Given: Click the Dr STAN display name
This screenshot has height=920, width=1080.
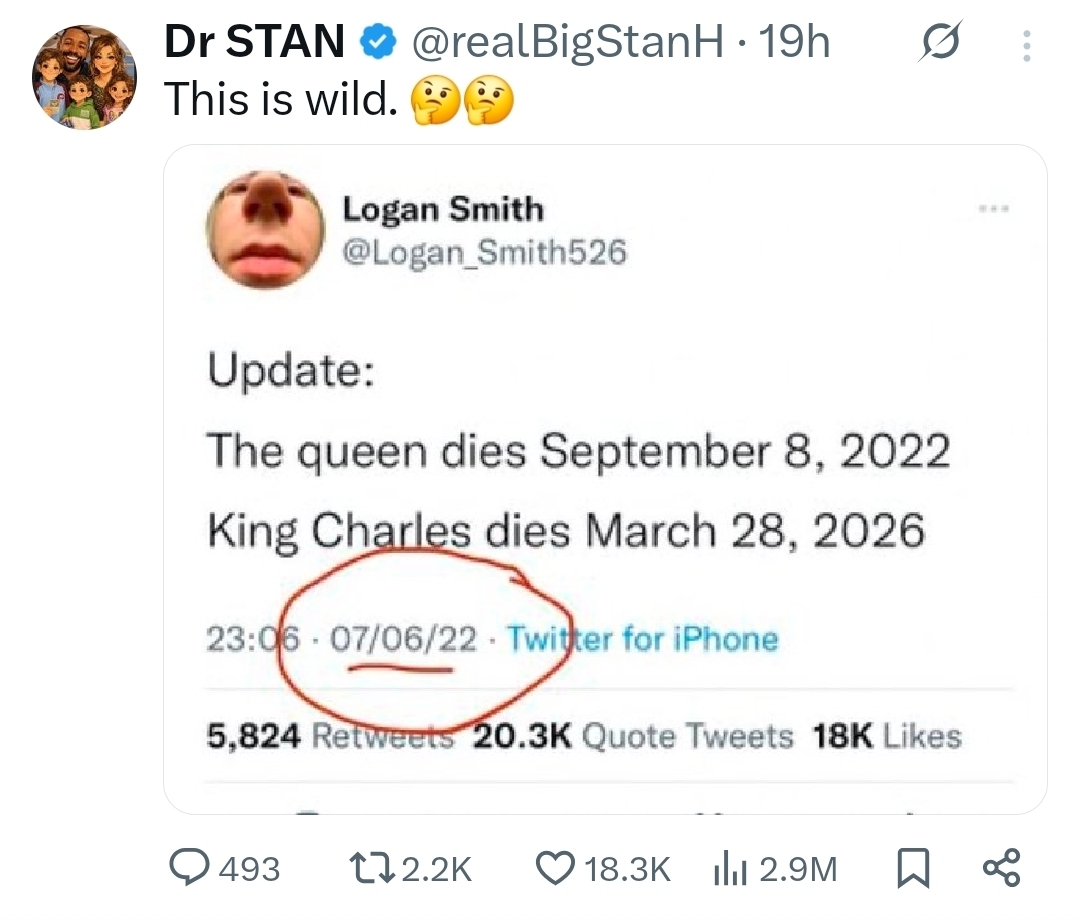Looking at the screenshot, I should point(254,43).
